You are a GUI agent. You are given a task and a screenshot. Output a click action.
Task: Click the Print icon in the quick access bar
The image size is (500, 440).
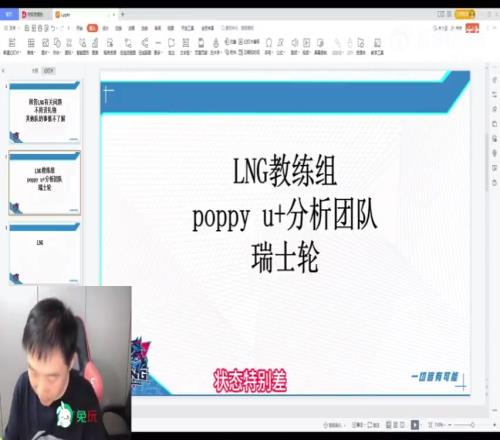pos(40,28)
